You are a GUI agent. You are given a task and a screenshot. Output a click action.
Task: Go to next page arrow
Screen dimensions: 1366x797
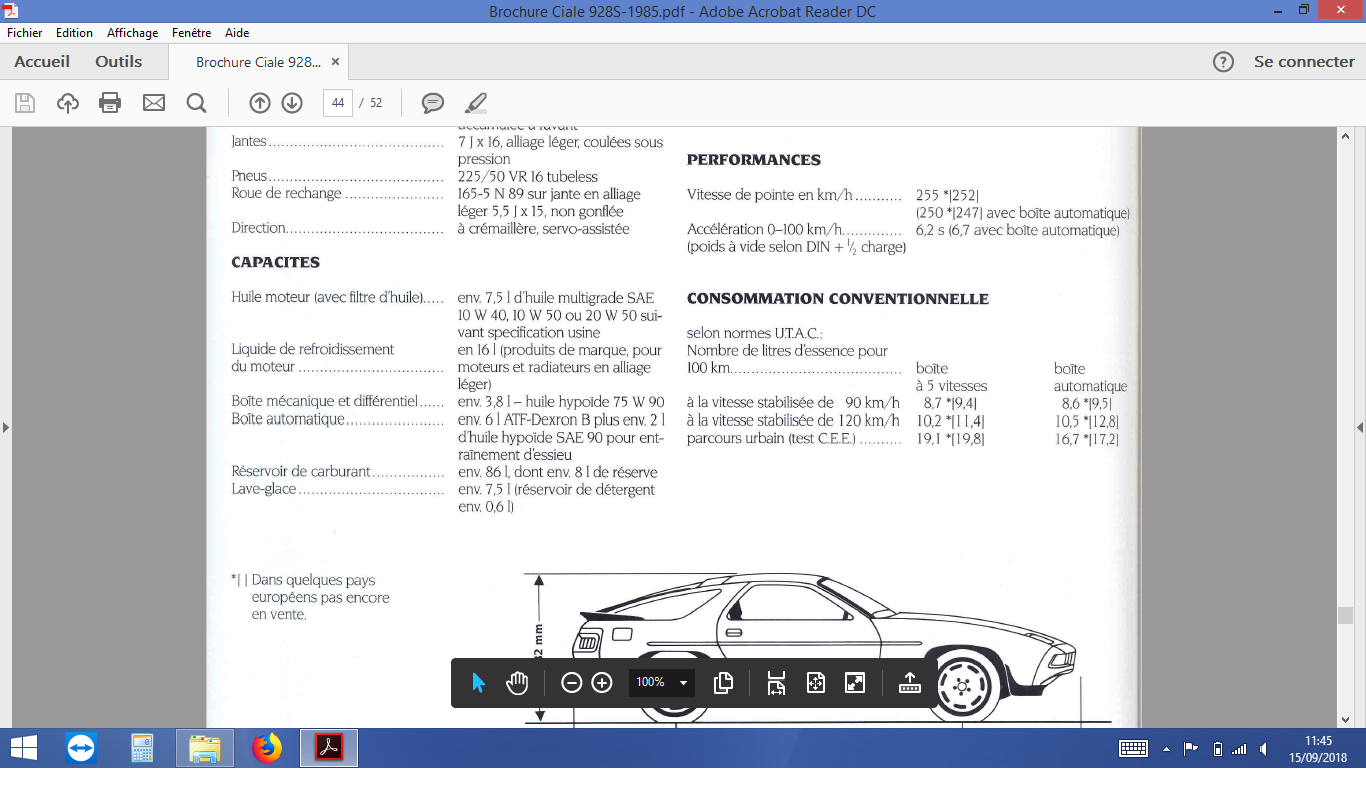(x=292, y=102)
